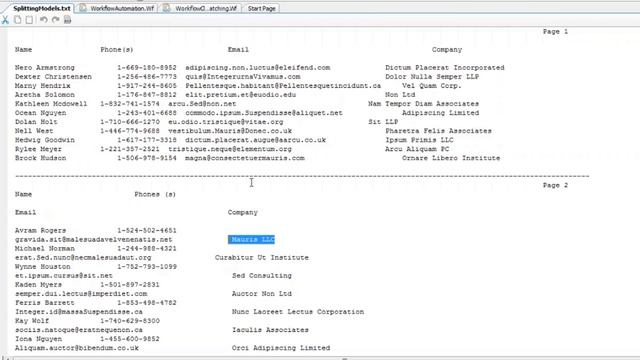The height and width of the screenshot is (360, 640).
Task: Click the 'Page 2' label
Action: [555, 185]
